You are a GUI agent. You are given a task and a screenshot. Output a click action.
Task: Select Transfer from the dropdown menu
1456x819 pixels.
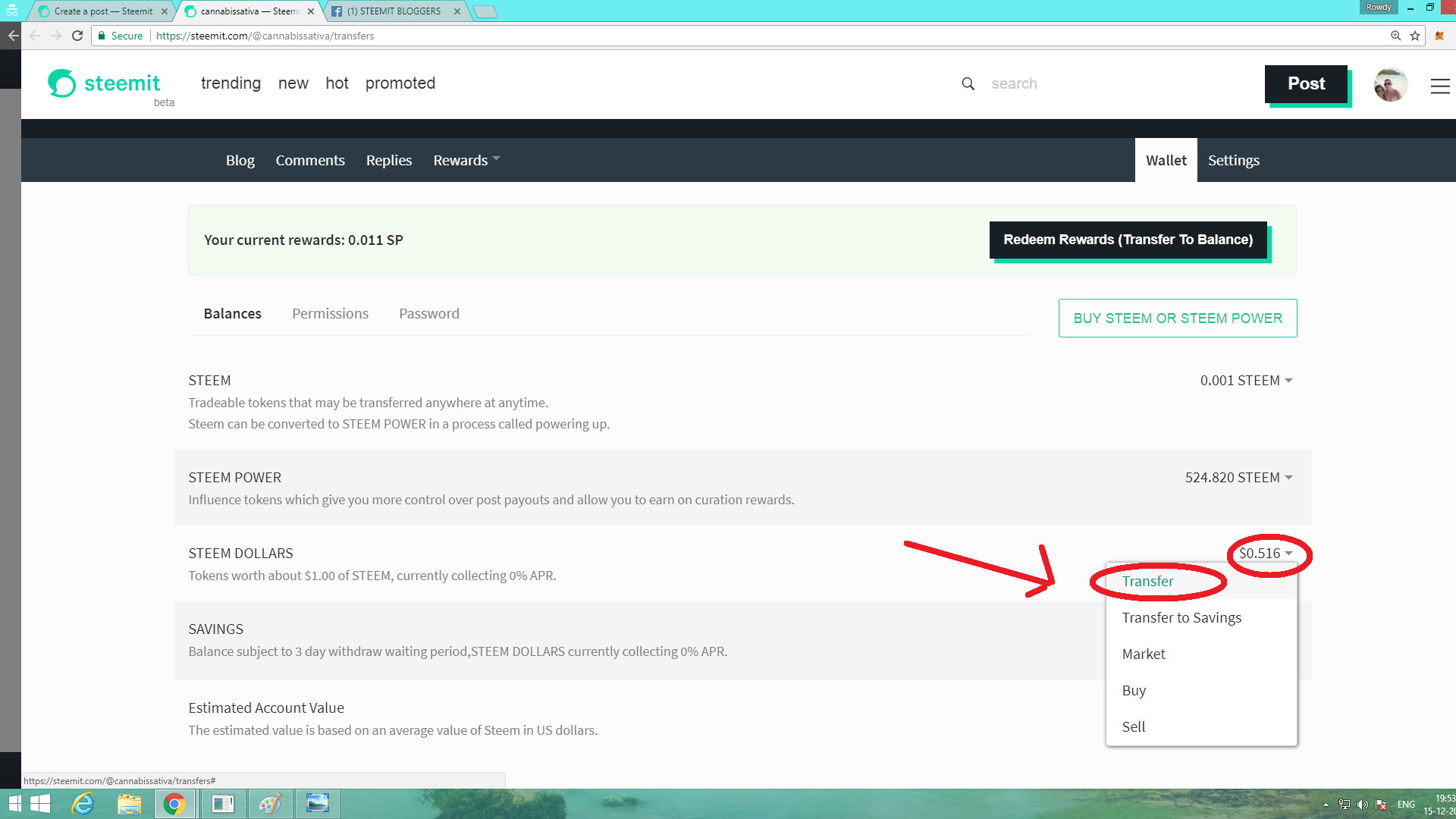[x=1147, y=582]
